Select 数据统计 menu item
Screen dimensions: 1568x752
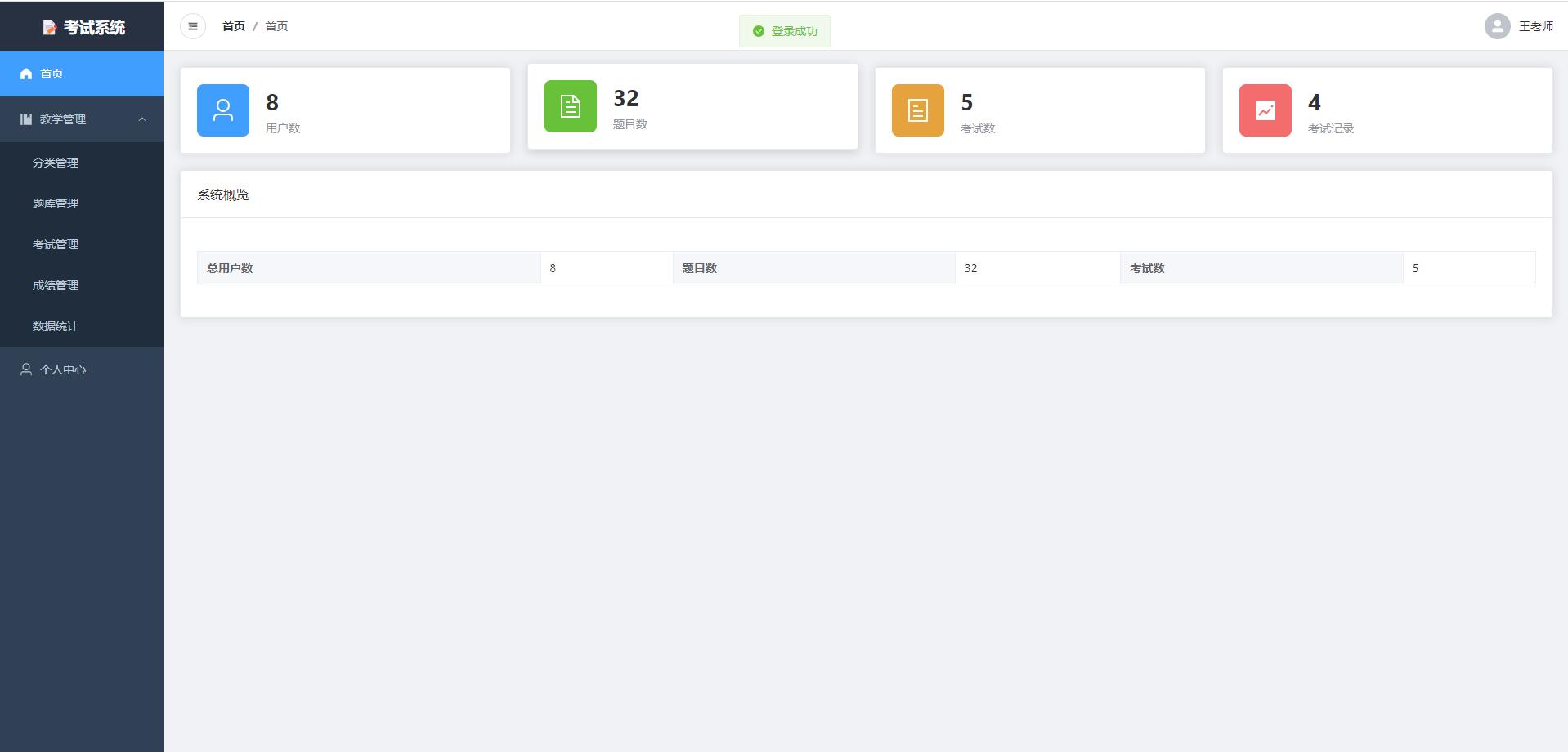56,326
